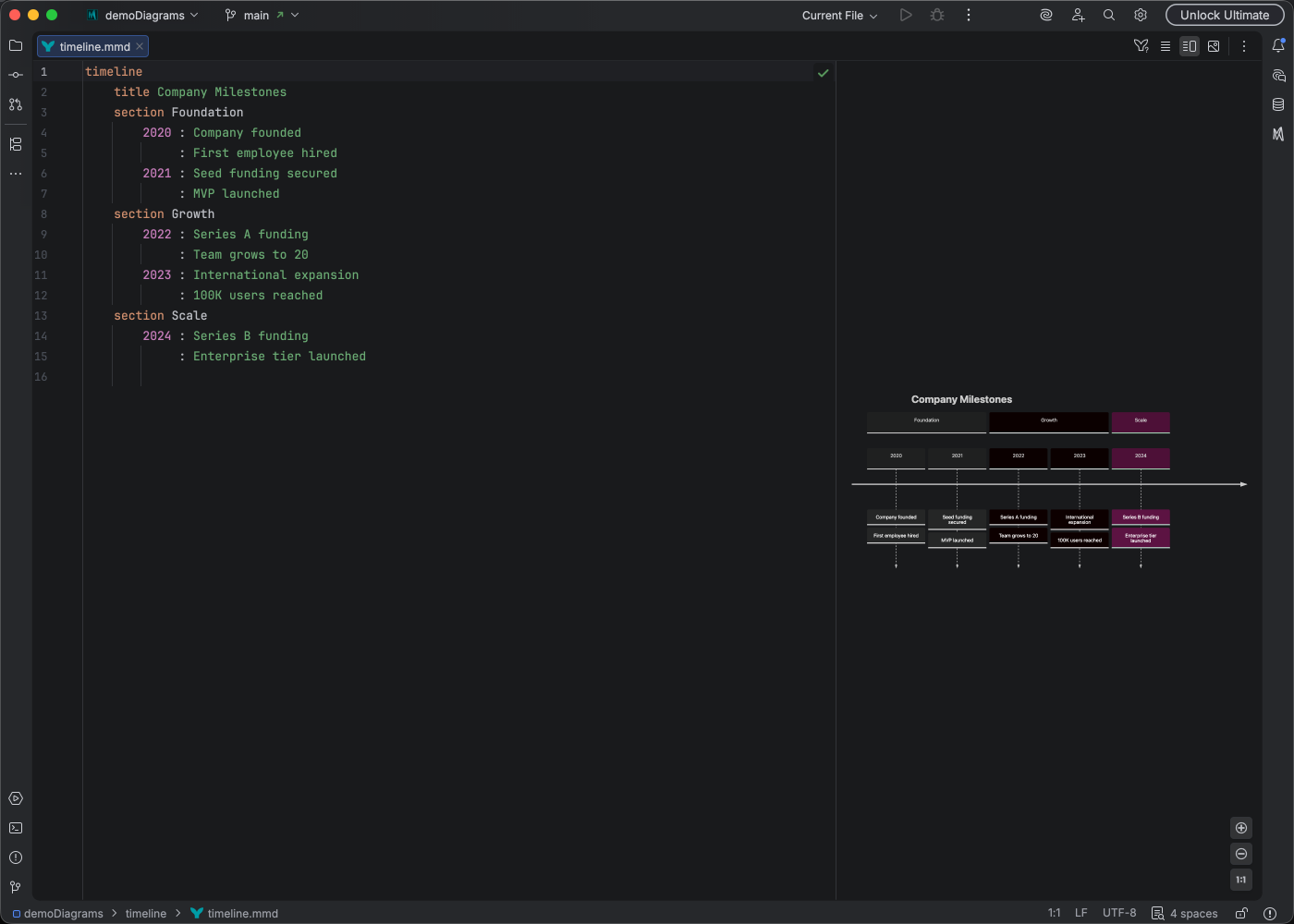Switch editor to text-only view
1294x924 pixels.
(1166, 45)
